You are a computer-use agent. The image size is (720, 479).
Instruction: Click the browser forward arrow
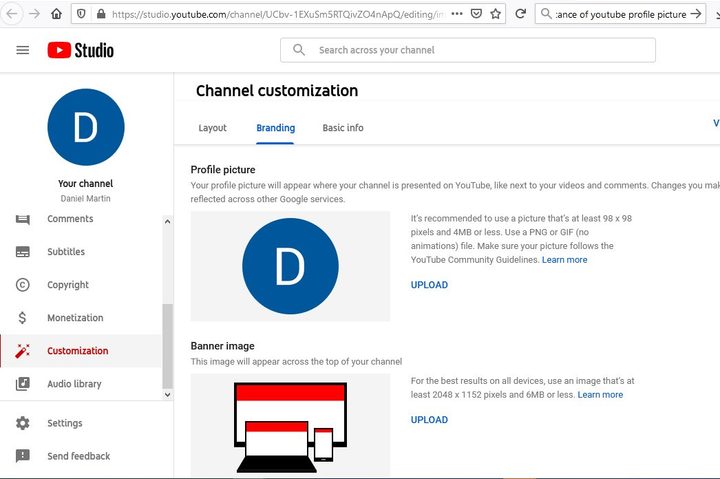tap(34, 14)
